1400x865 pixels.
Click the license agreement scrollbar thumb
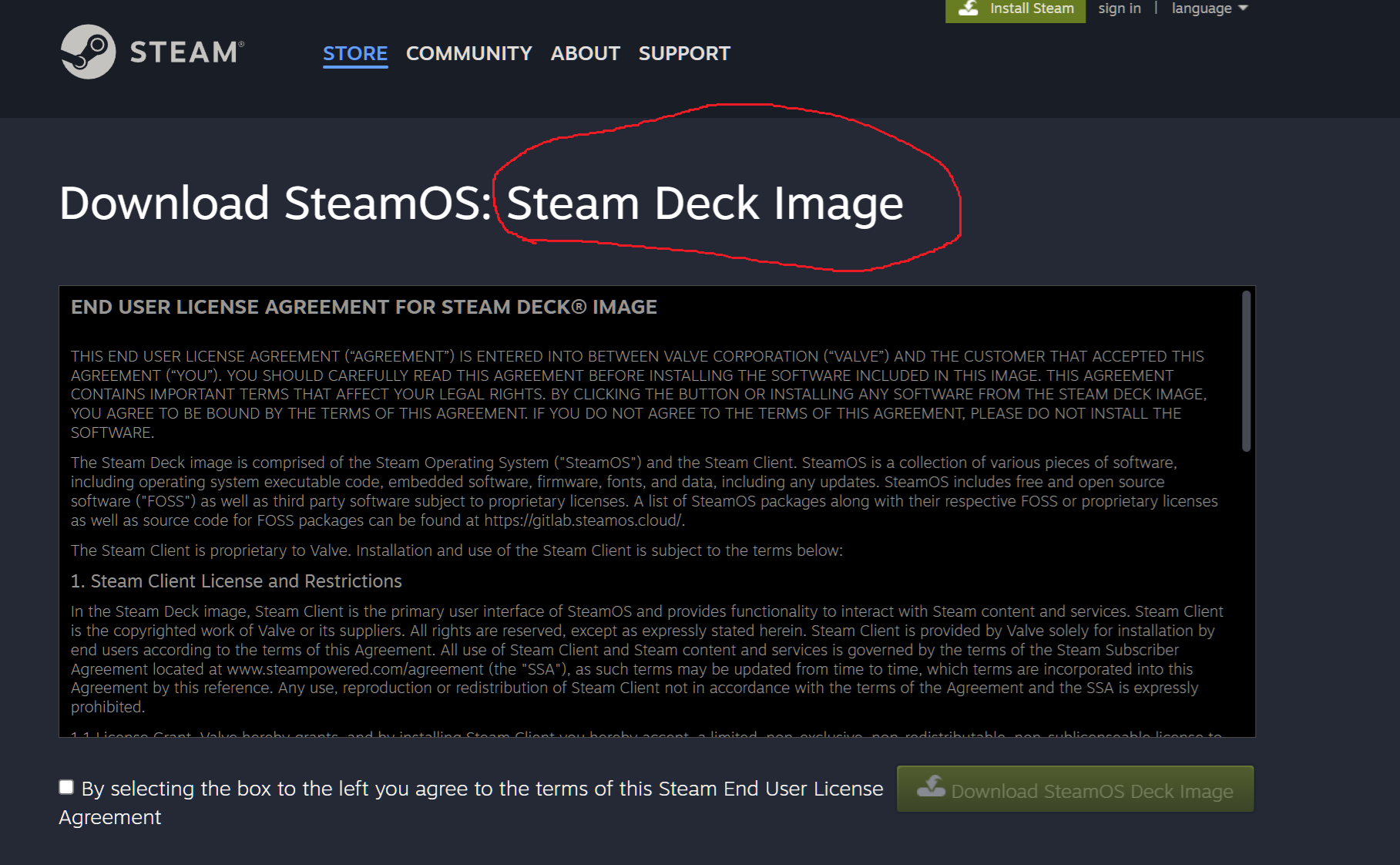[x=1245, y=371]
